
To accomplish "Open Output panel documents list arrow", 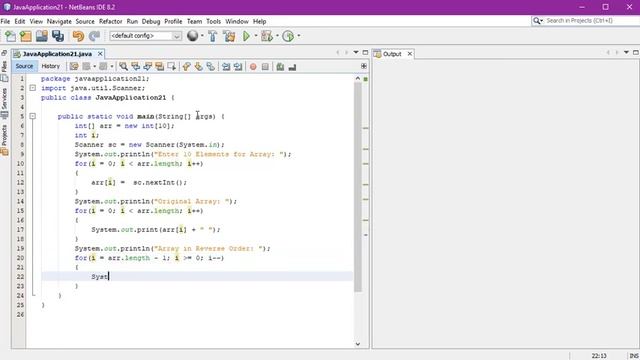I will (x=626, y=53).
